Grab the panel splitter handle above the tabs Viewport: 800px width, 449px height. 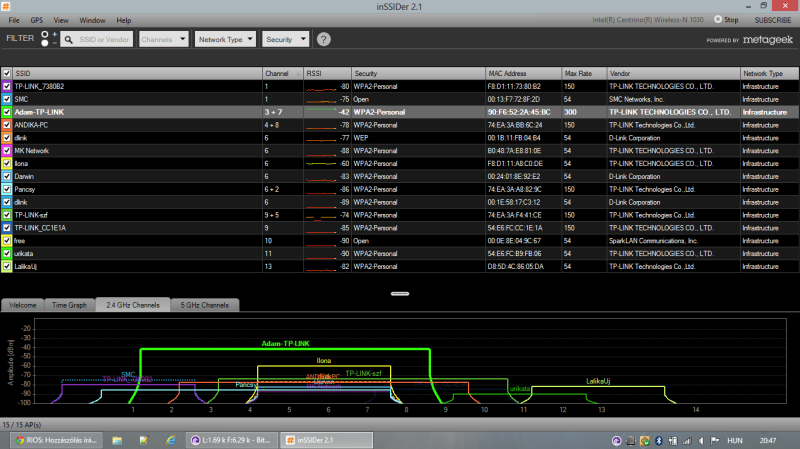tap(400, 293)
